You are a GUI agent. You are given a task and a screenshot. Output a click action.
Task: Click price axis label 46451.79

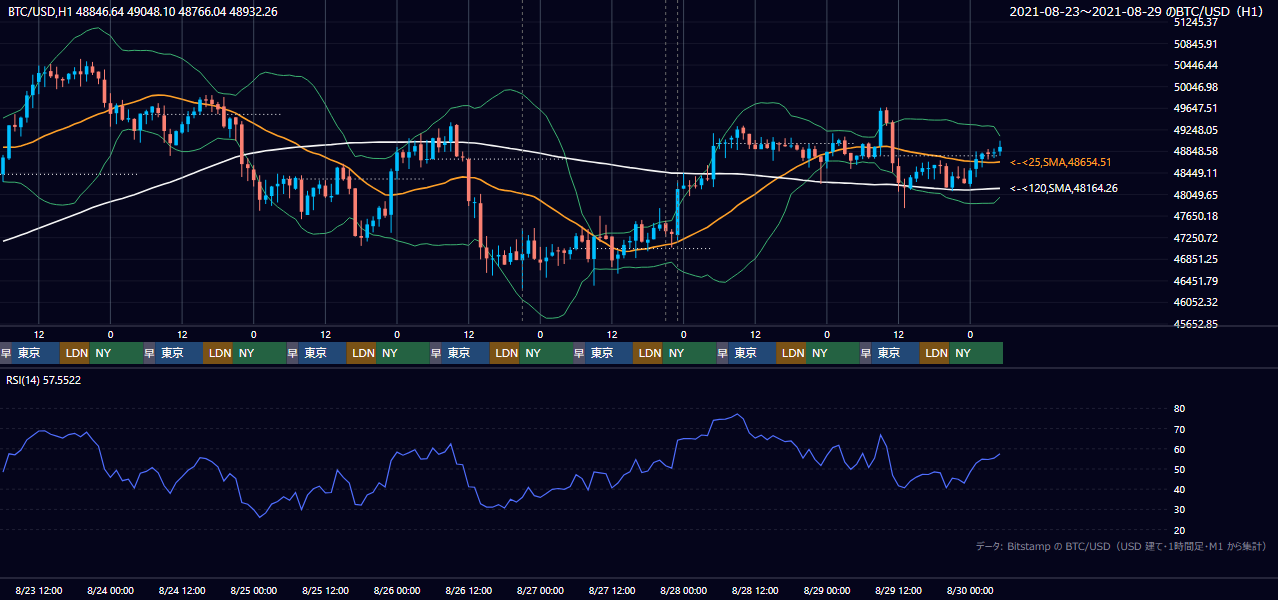(x=1195, y=281)
